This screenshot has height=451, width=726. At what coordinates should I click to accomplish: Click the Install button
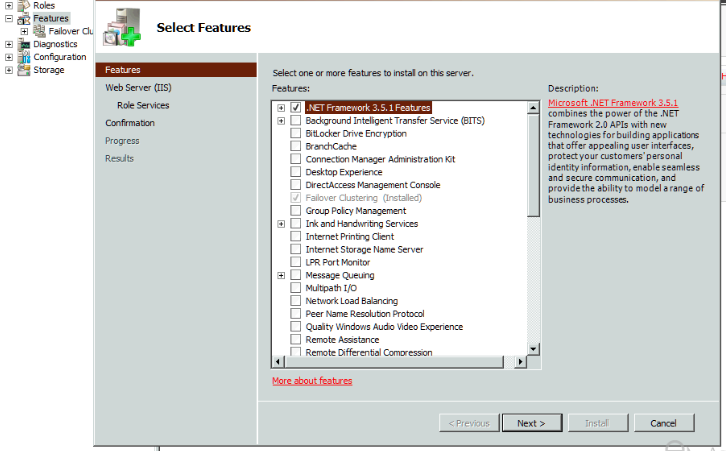[x=598, y=423]
